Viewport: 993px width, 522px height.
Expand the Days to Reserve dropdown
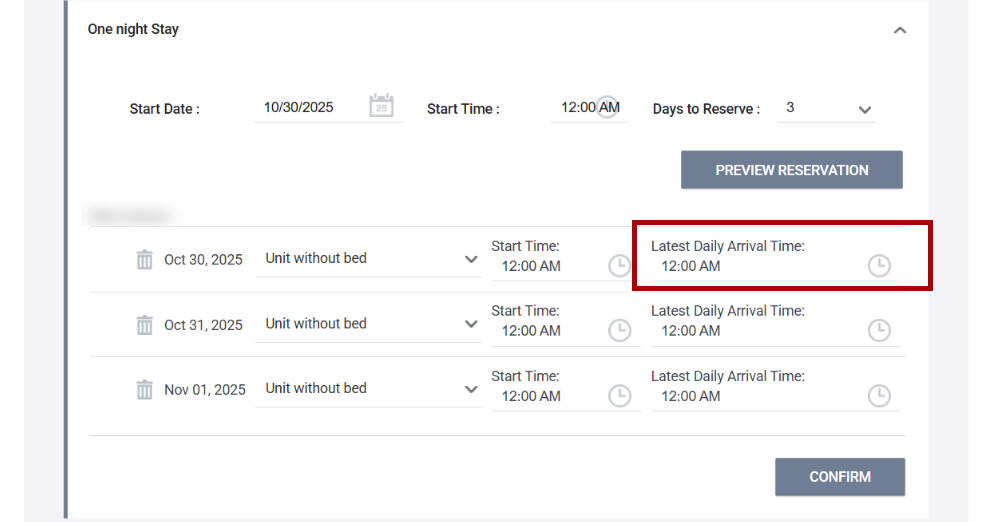[864, 109]
